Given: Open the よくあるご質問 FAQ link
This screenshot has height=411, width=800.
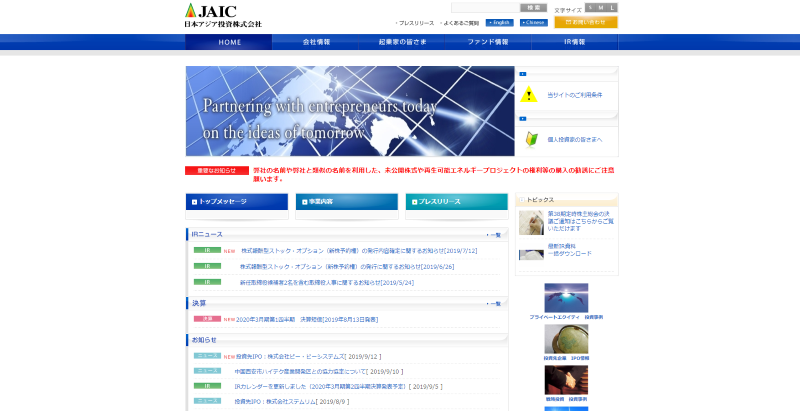Looking at the screenshot, I should (460, 23).
